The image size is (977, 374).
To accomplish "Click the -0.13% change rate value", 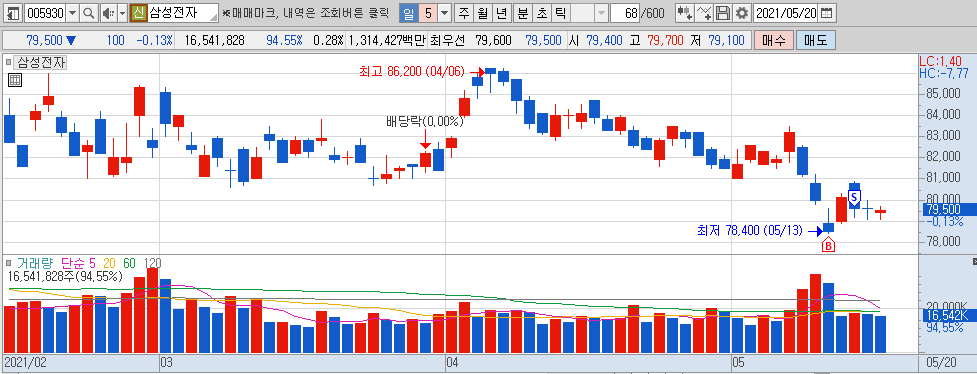I will tap(154, 41).
